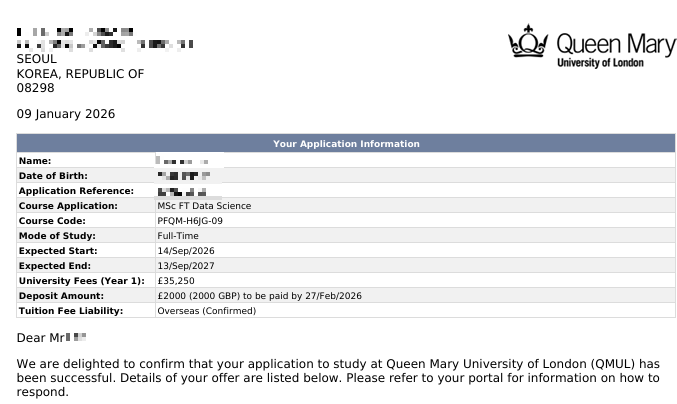677x404 pixels.
Task: Click the Date of Birth label
Action: coord(53,176)
